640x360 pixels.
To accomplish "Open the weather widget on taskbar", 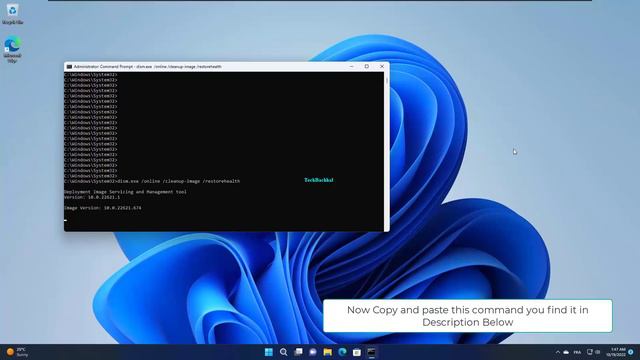I will (x=17, y=352).
